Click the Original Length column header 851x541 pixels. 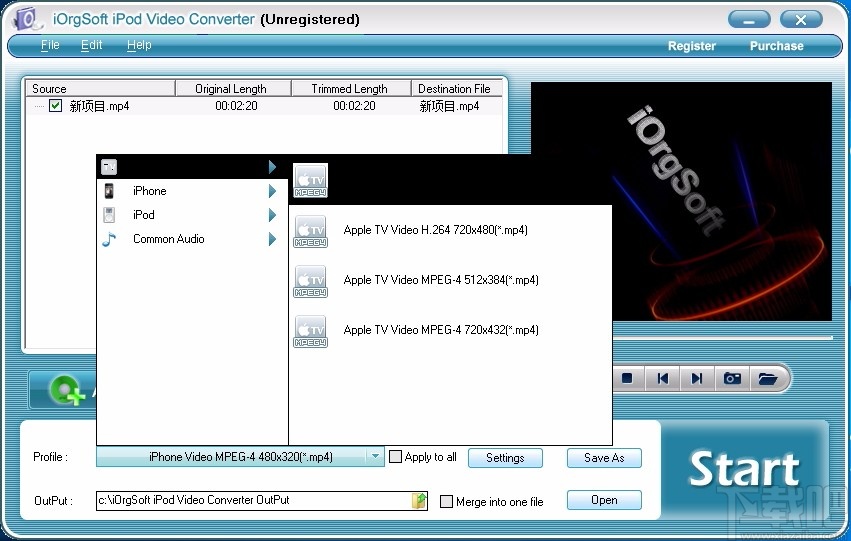coord(233,88)
